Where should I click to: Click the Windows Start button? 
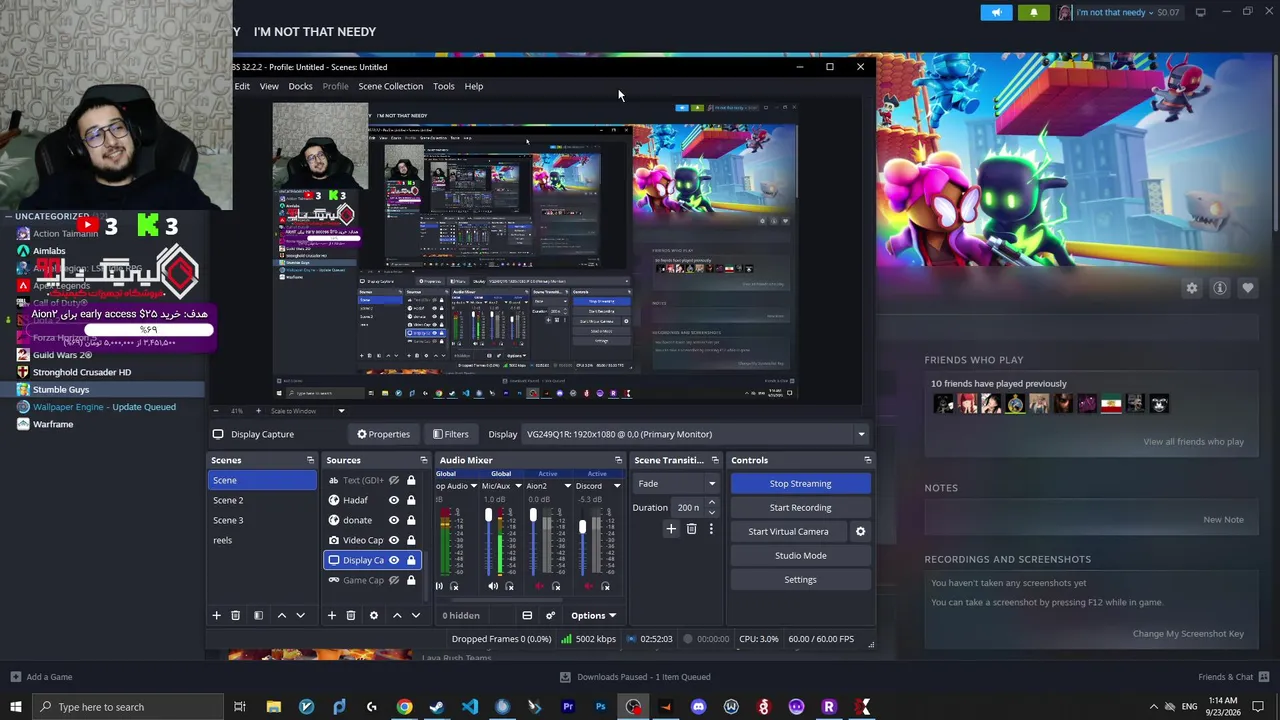[x=15, y=707]
